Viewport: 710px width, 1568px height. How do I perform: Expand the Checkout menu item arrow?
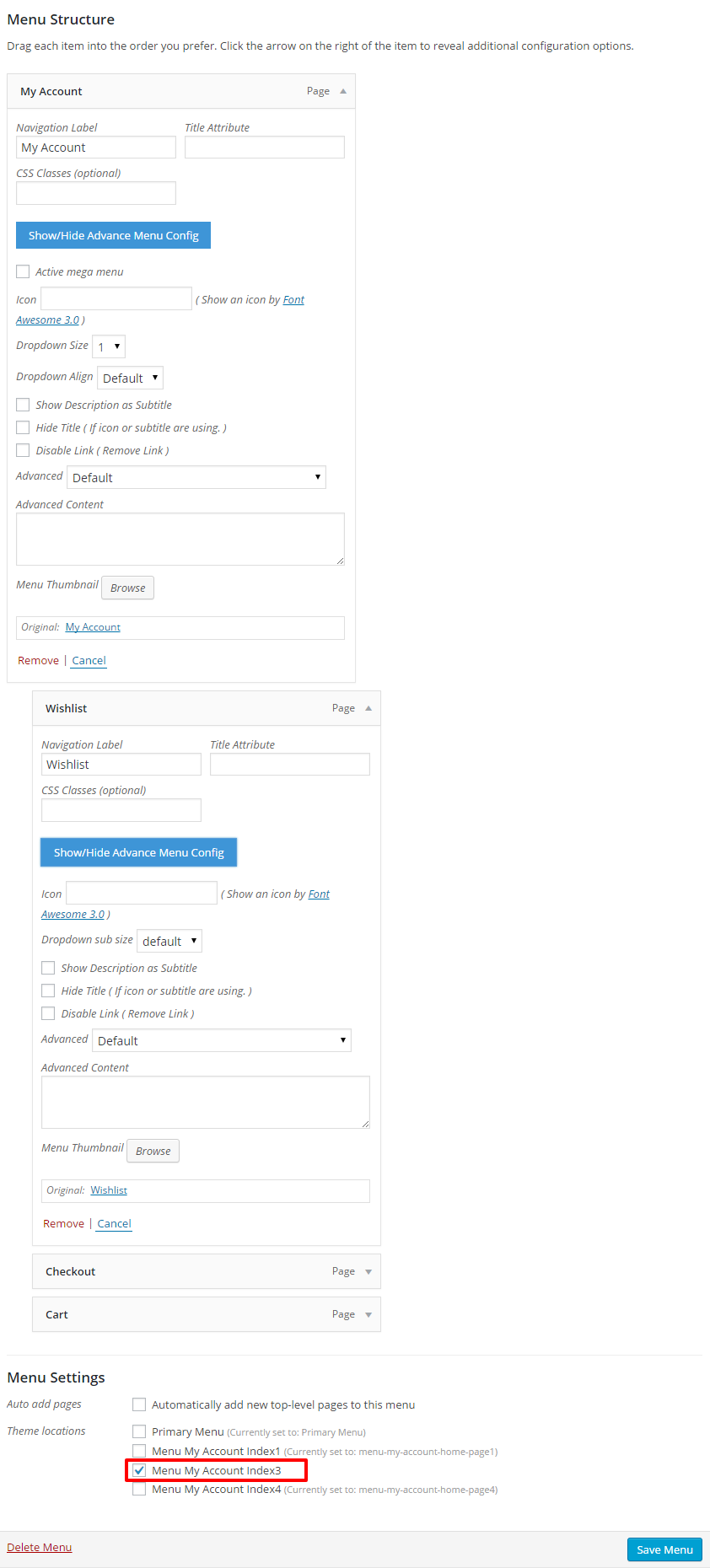368,1271
